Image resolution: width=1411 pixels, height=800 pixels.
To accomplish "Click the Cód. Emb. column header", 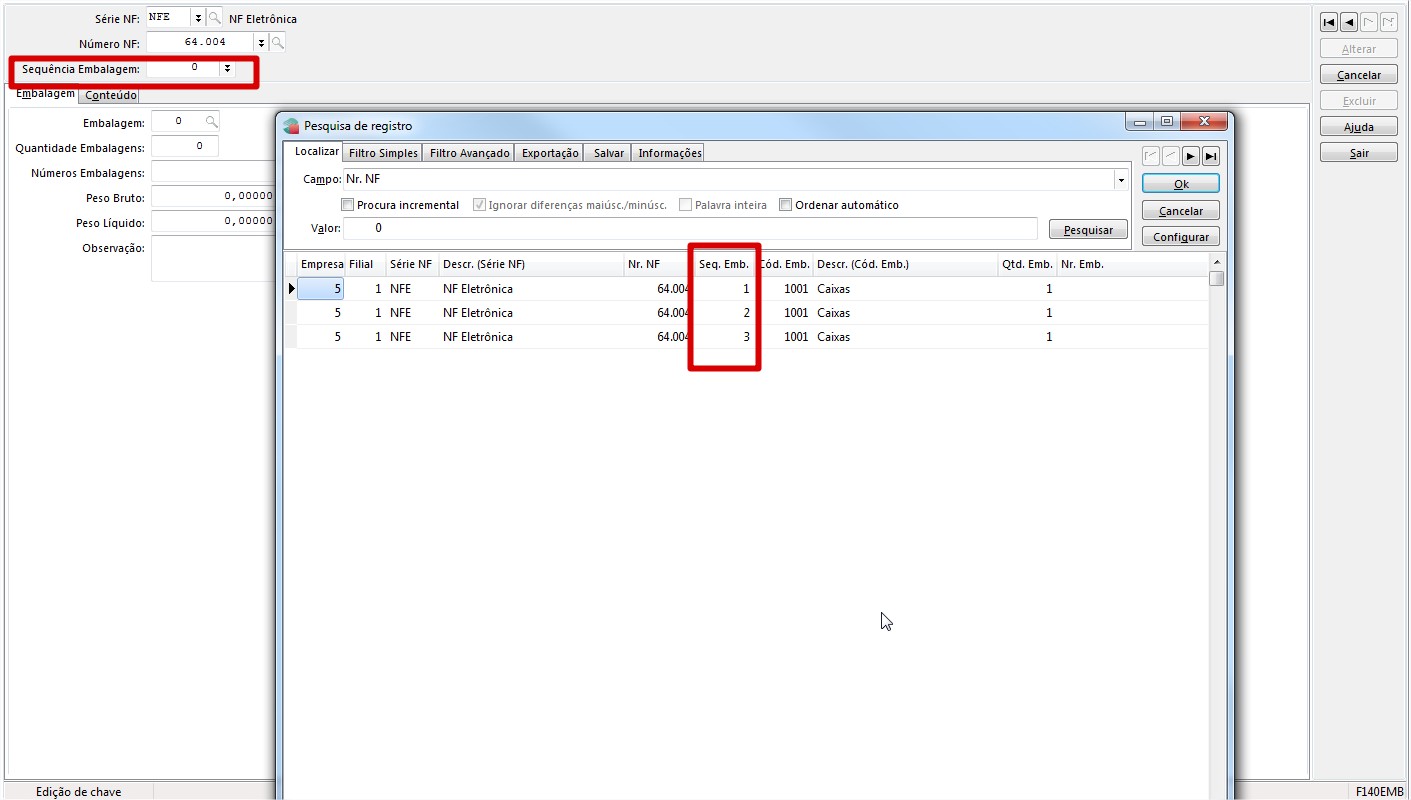I will 785,264.
